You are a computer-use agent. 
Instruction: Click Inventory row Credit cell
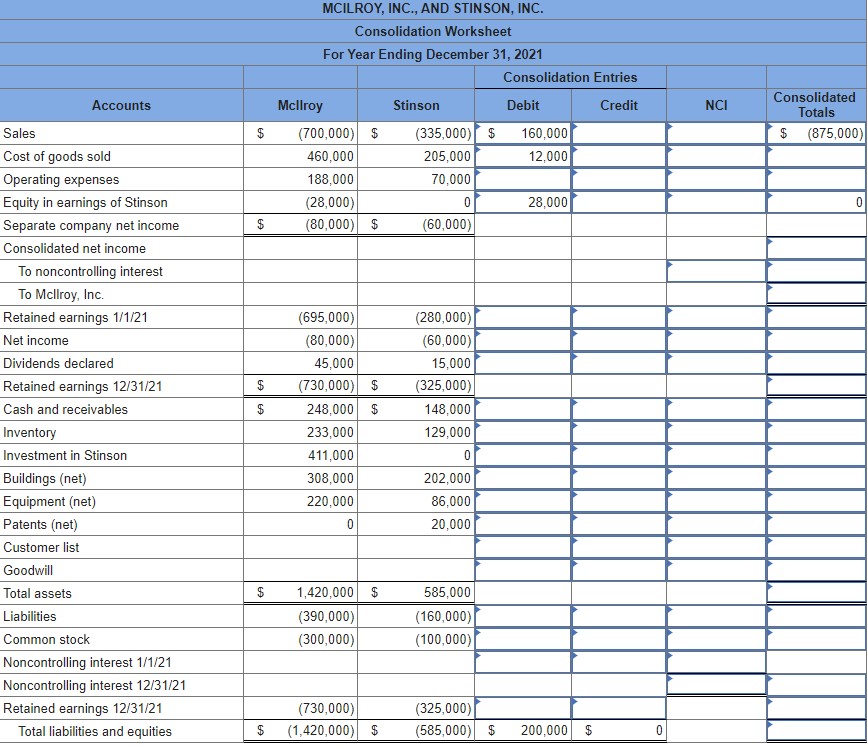[x=619, y=432]
